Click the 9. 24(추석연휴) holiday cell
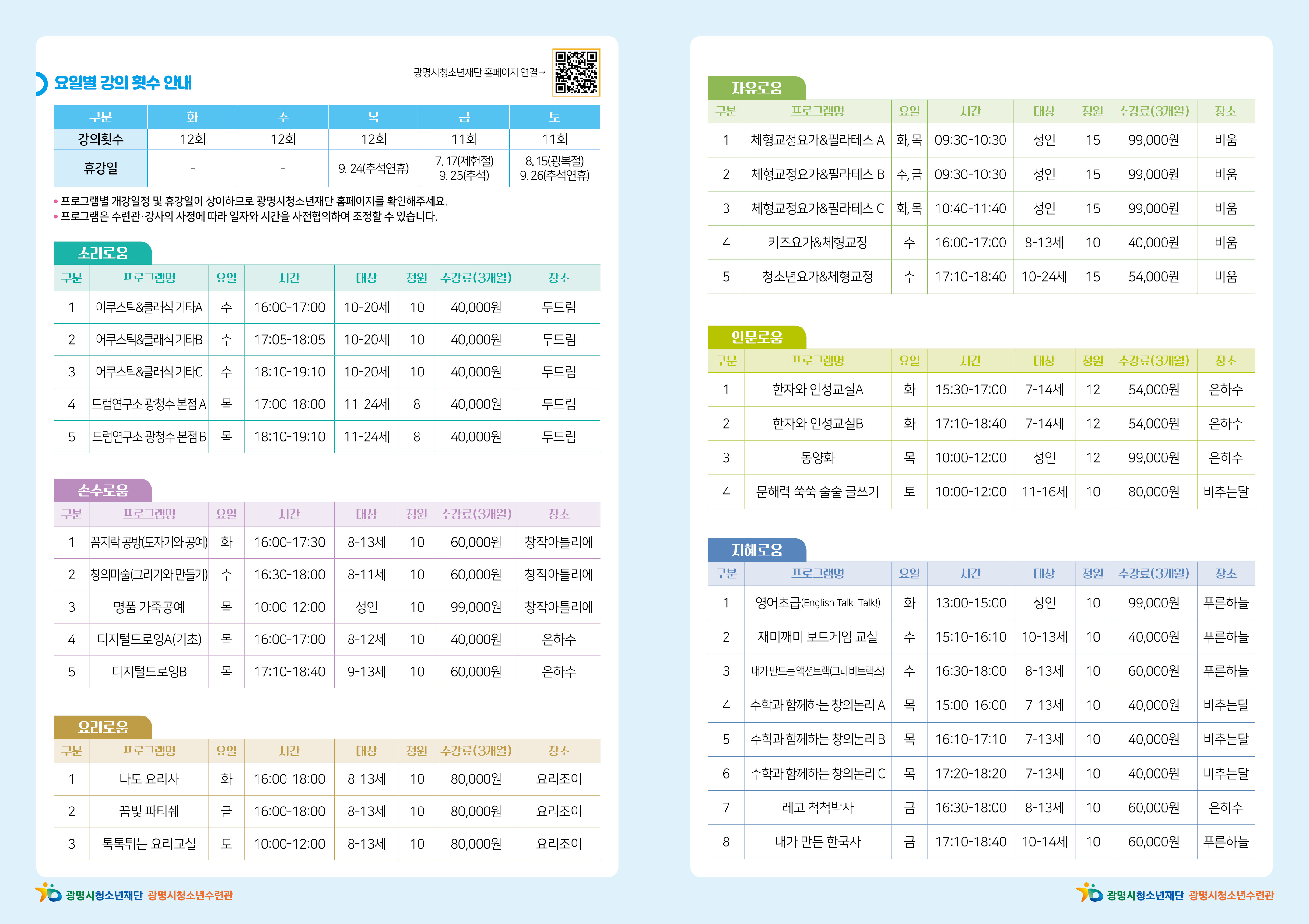Image resolution: width=1309 pixels, height=924 pixels. click(x=374, y=168)
